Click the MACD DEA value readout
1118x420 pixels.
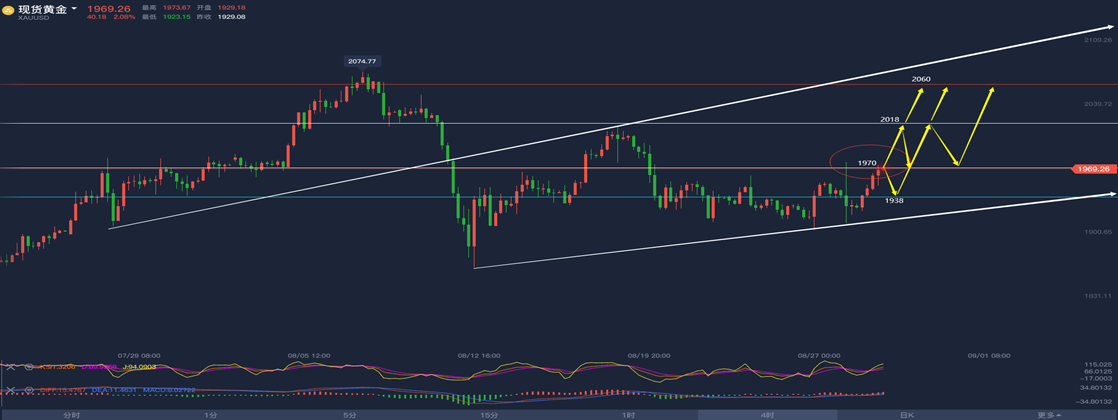pyautogui.click(x=113, y=390)
